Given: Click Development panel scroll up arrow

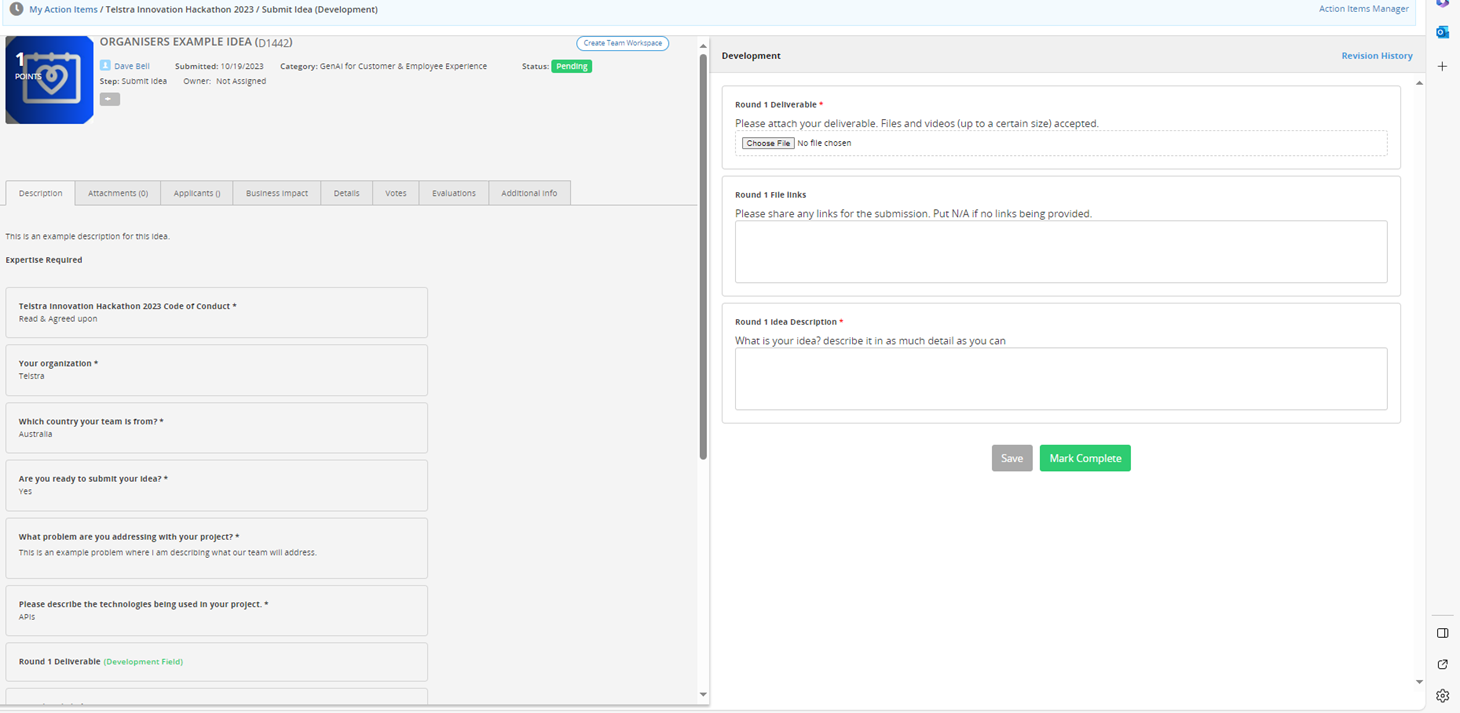Looking at the screenshot, I should click(1420, 83).
